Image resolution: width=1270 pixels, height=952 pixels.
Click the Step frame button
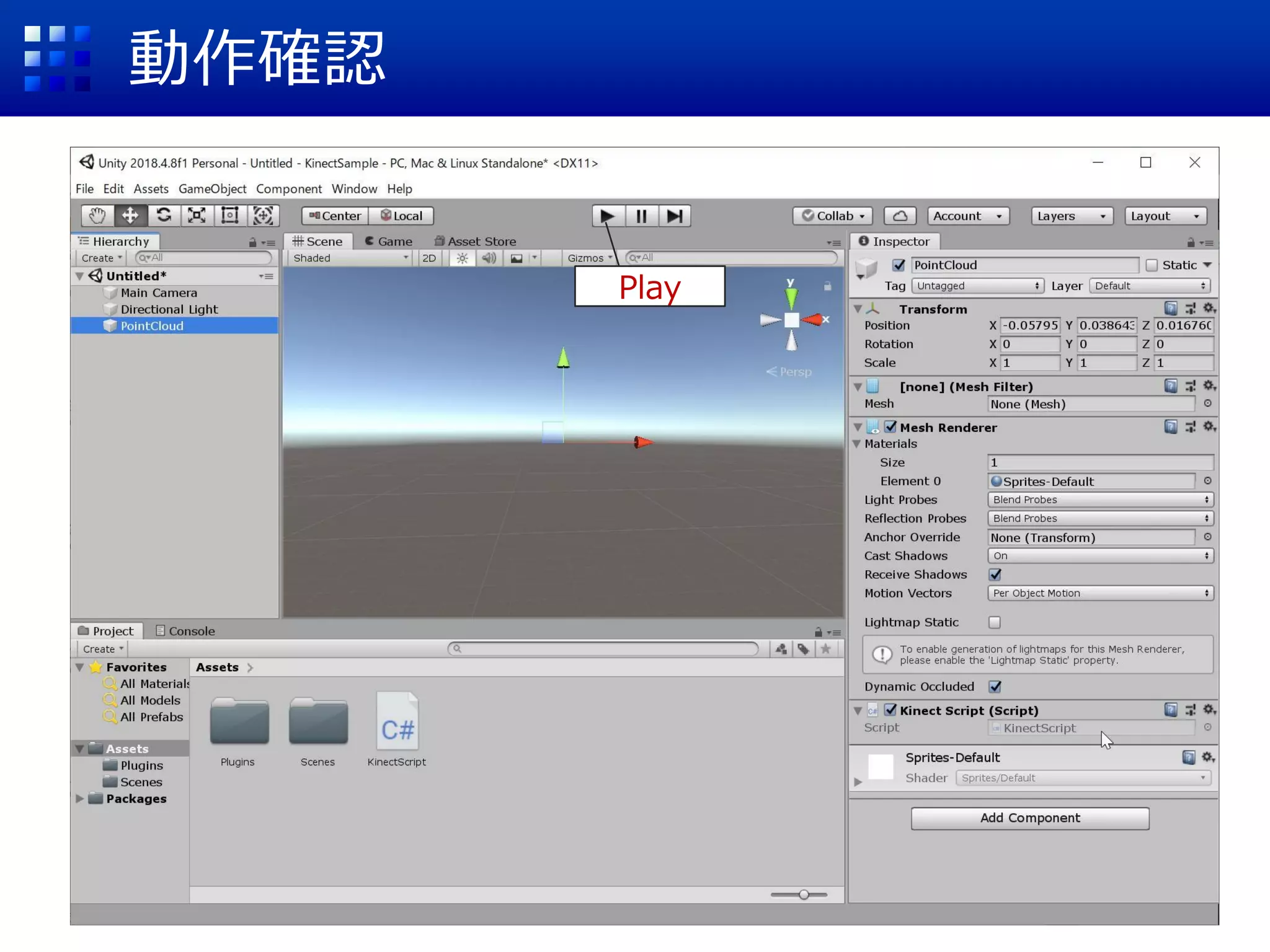click(675, 216)
